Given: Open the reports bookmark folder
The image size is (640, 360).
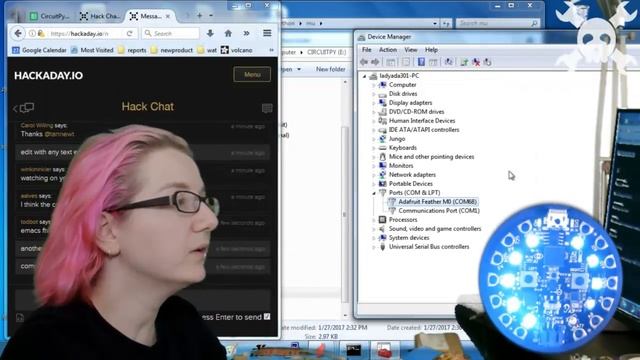Looking at the screenshot, I should pyautogui.click(x=132, y=50).
